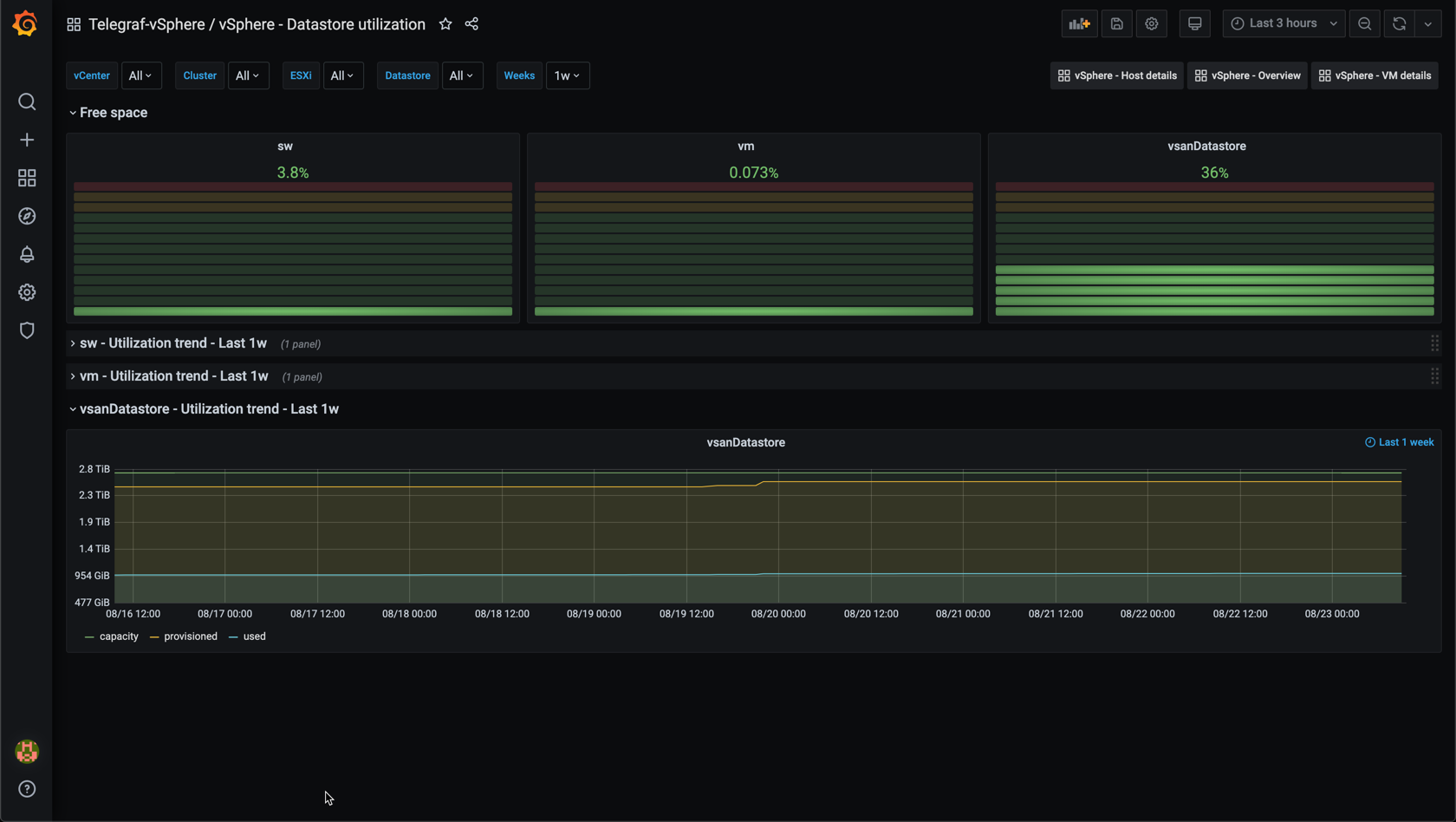1456x822 pixels.
Task: Go to vSphere - Host details dashboard
Action: (1116, 75)
